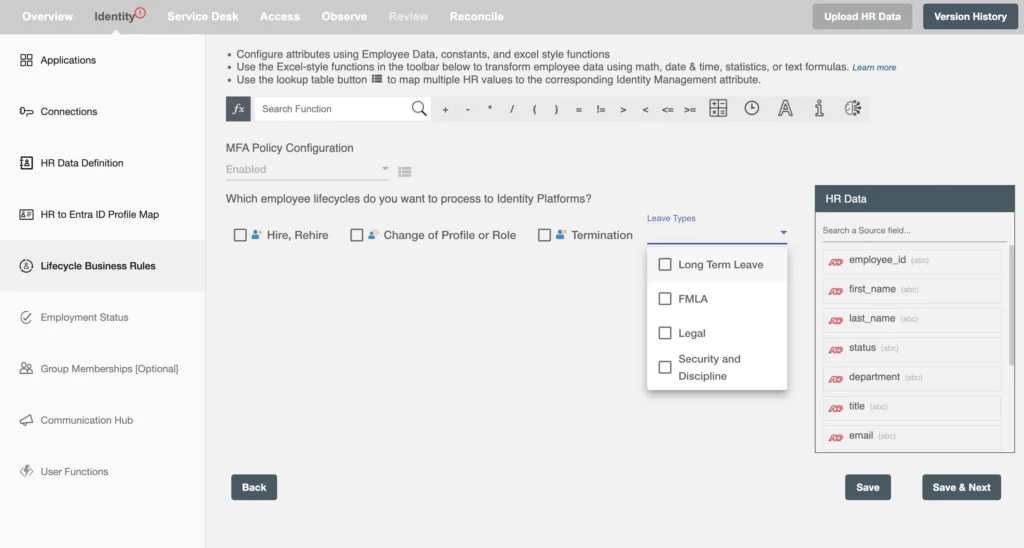This screenshot has width=1024, height=548.
Task: Click Save & Next button
Action: 961,487
